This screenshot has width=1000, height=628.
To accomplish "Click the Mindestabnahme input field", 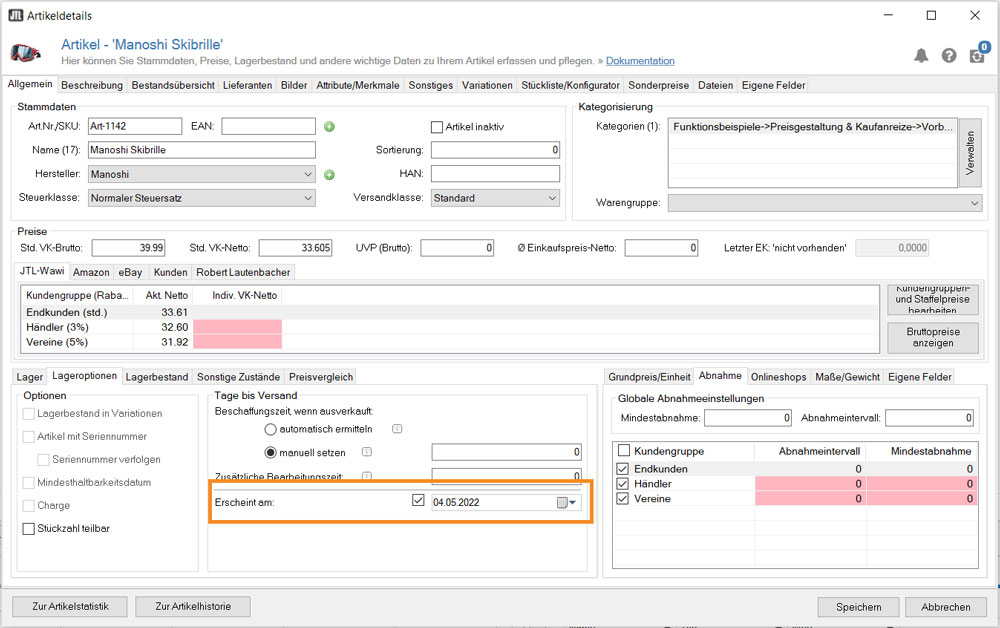I will tap(748, 418).
